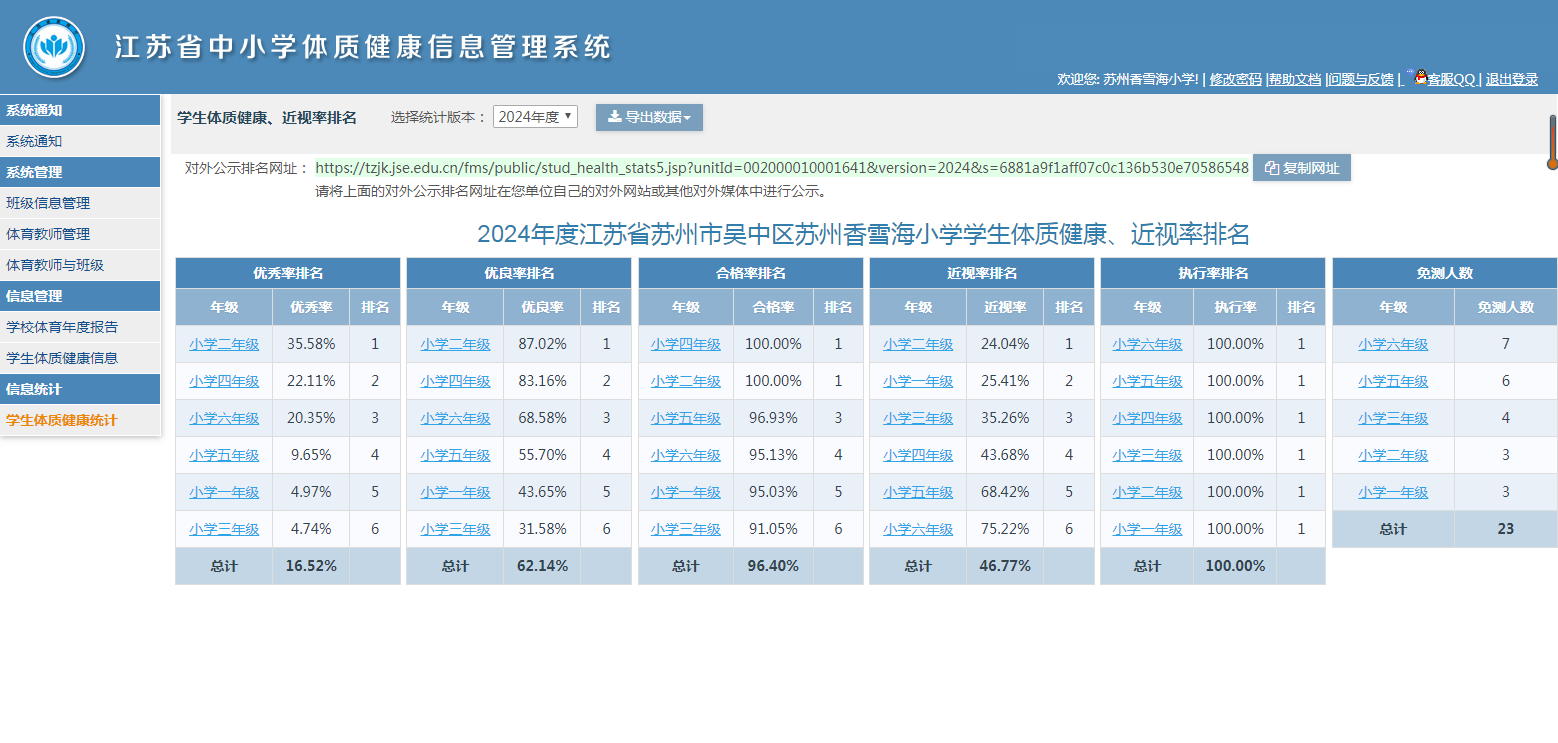Open 学生体质健康信息 in sidebar
The image size is (1558, 743).
click(80, 358)
